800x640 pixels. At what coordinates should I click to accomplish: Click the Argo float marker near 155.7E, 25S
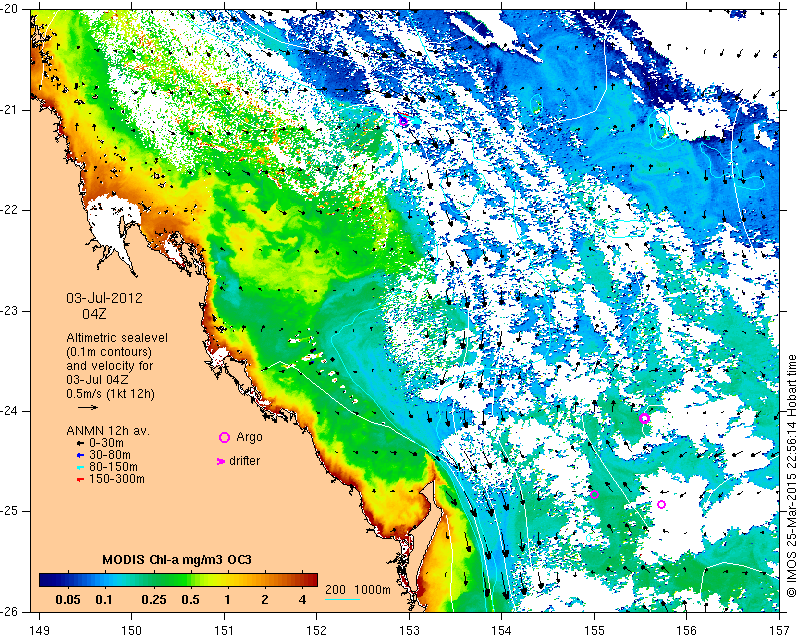click(x=662, y=505)
